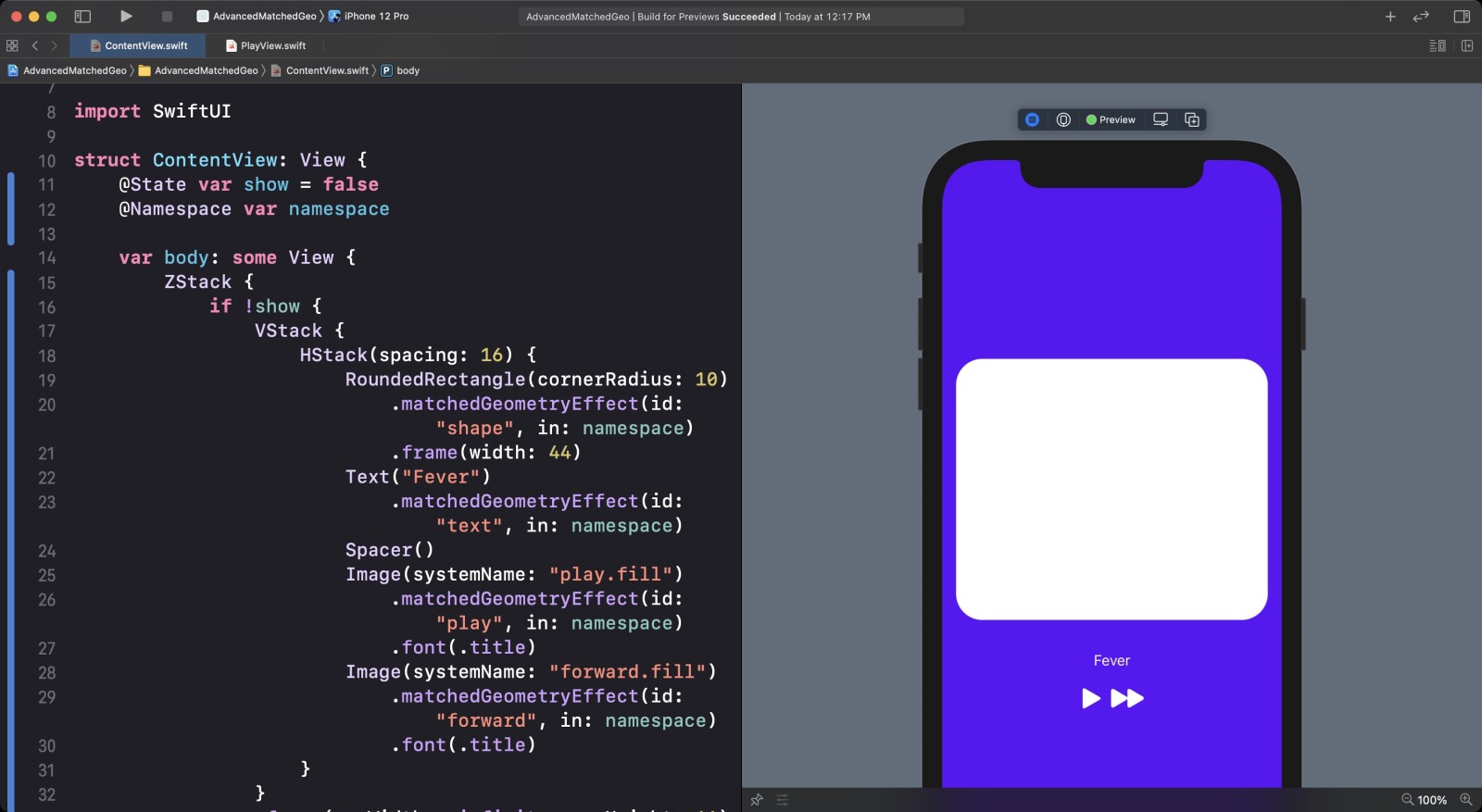Click line number 18 in the gutter
This screenshot has height=812, width=1482.
pos(46,356)
